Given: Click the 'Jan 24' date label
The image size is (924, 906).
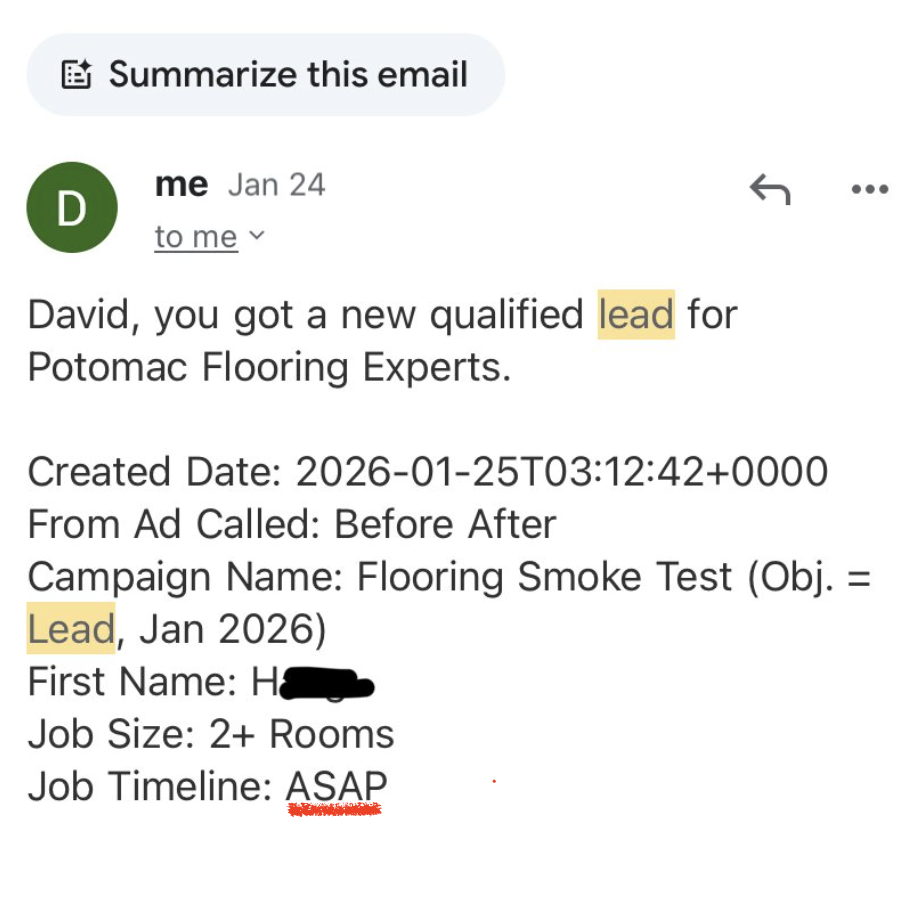Looking at the screenshot, I should tap(276, 184).
